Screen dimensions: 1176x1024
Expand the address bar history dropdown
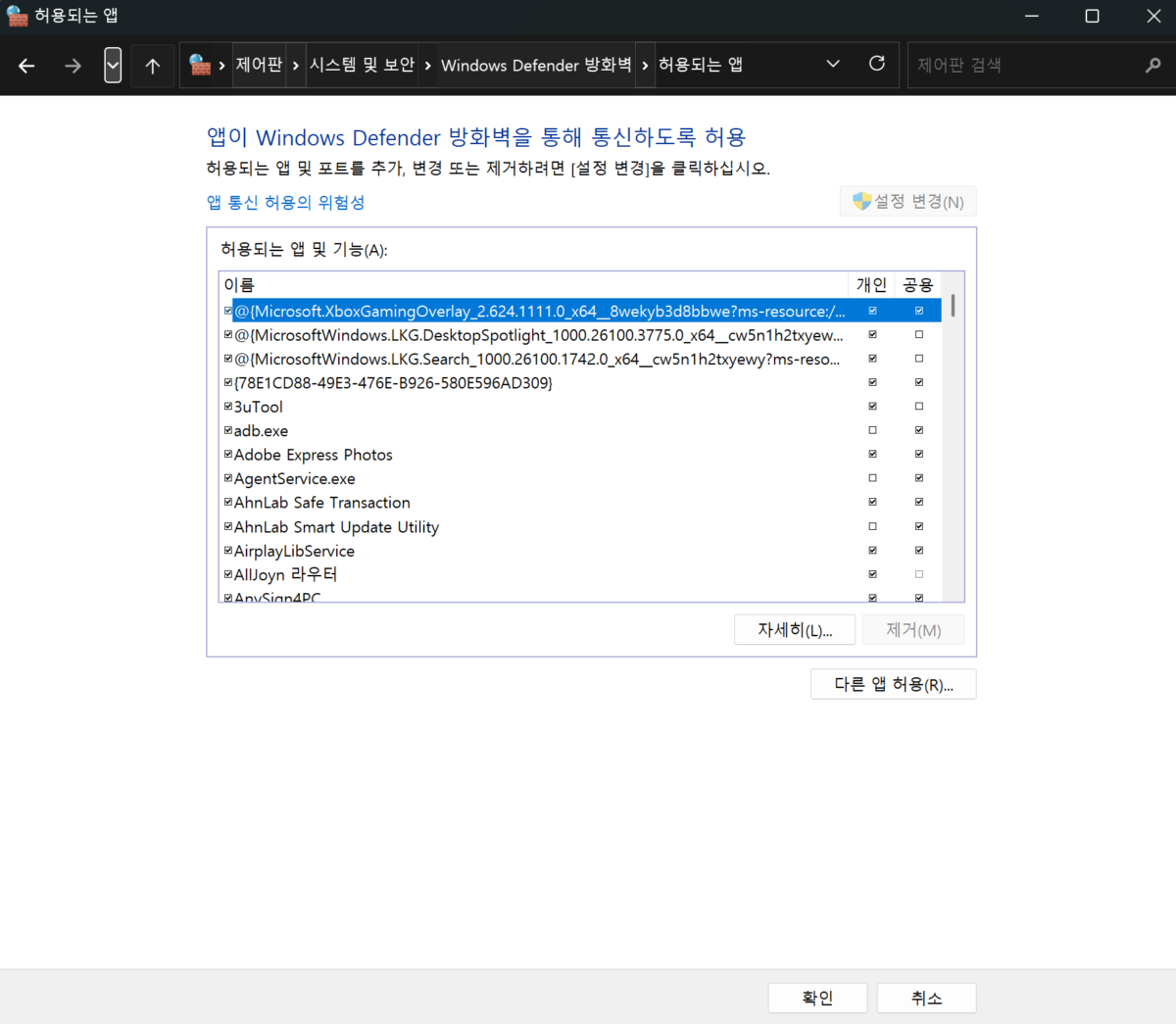(x=833, y=64)
